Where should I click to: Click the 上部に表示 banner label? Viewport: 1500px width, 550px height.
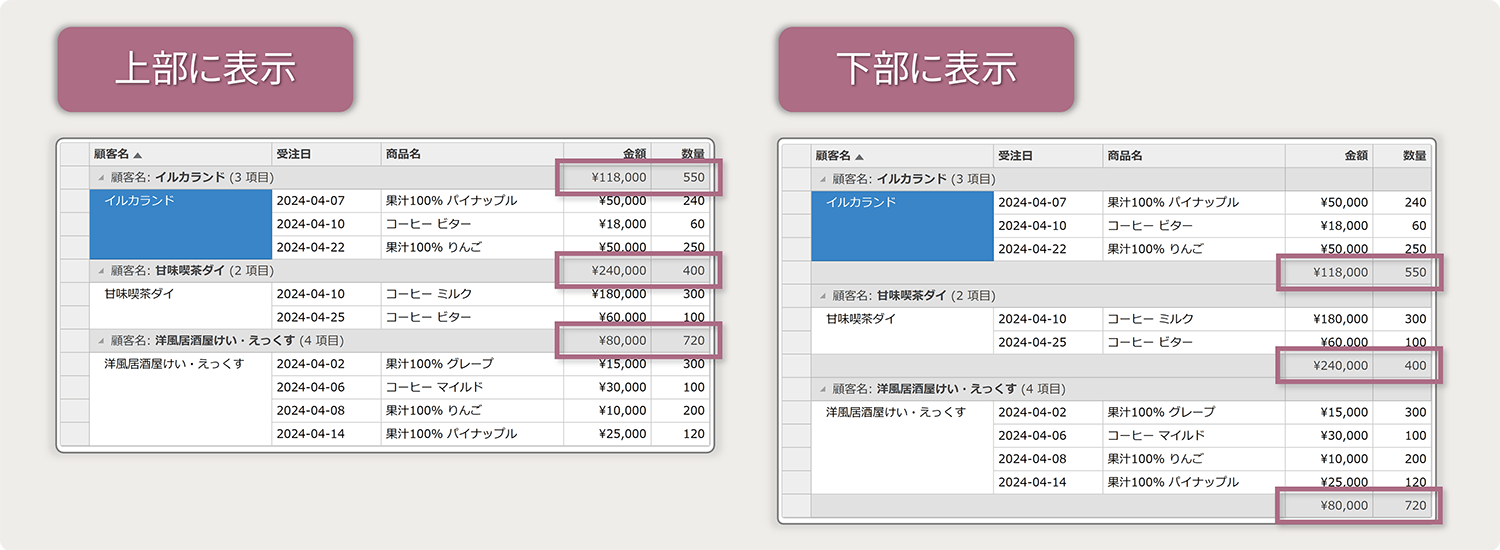point(205,69)
